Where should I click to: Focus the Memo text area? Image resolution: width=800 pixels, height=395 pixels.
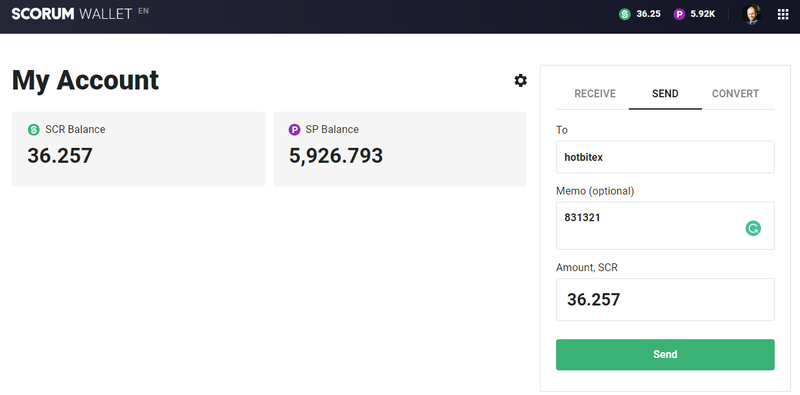pyautogui.click(x=665, y=226)
